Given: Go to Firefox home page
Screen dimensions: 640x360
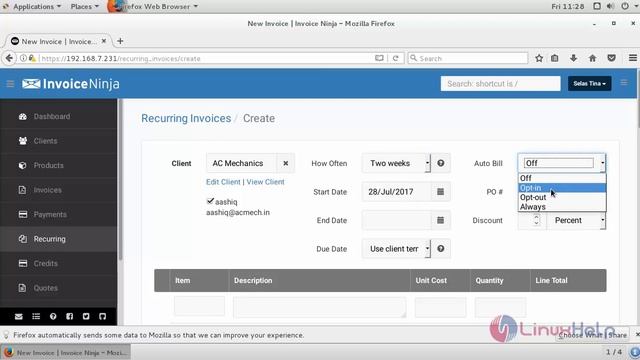Looking at the screenshot, I should (592, 58).
